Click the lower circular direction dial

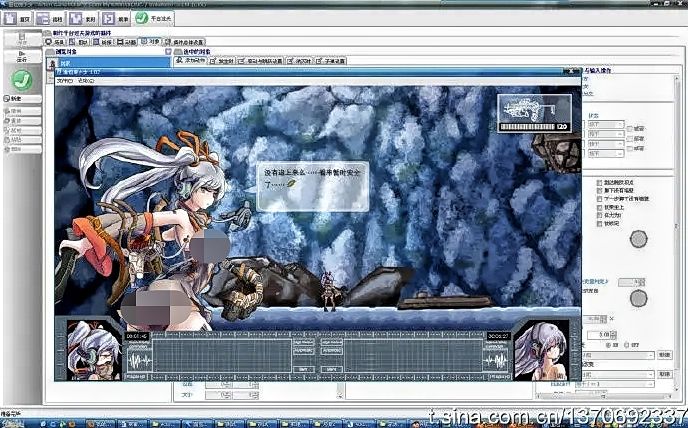pyautogui.click(x=638, y=299)
